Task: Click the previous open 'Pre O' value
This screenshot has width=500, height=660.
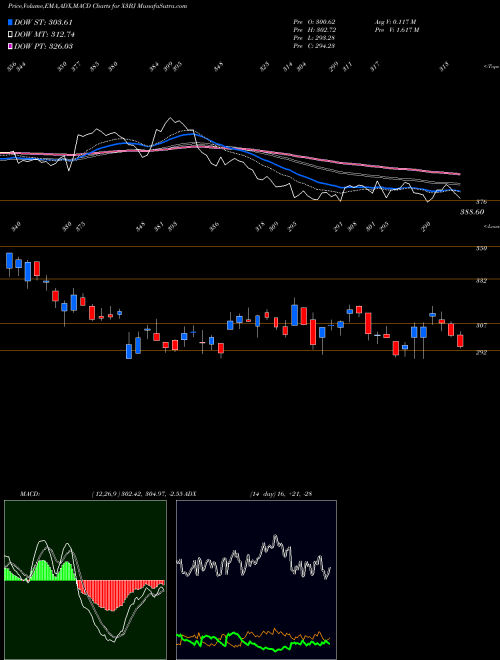Action: point(314,22)
